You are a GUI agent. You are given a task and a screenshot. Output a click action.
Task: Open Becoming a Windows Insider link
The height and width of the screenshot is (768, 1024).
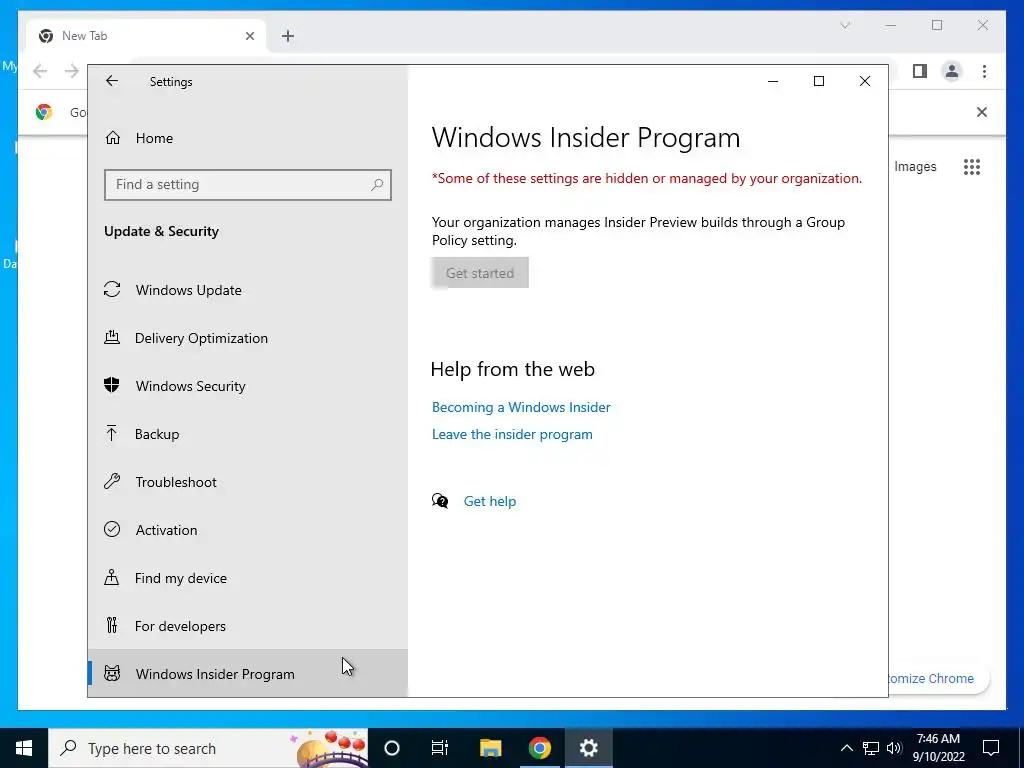click(521, 408)
